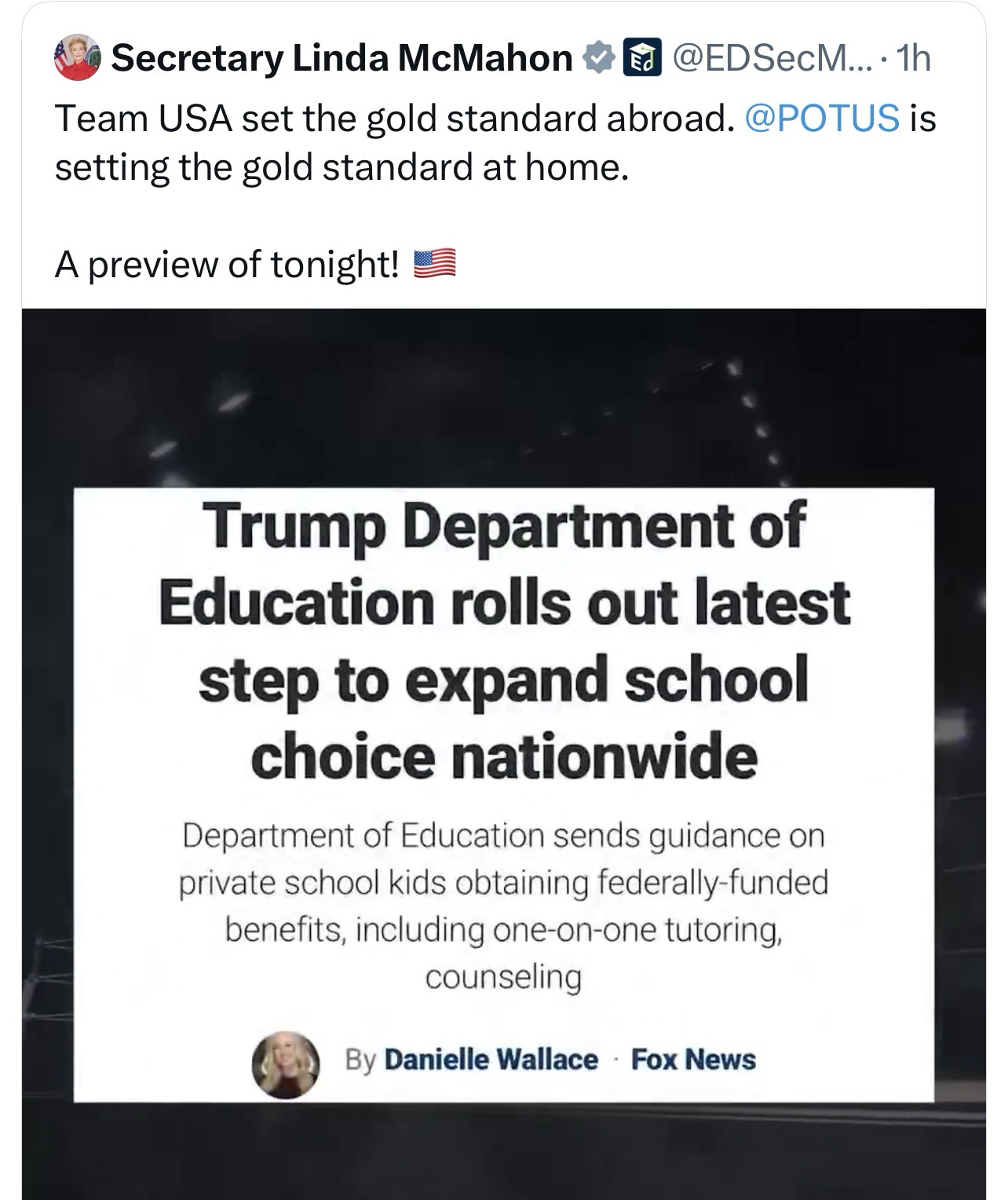This screenshot has width=1008, height=1200.
Task: Click the Danielle Wallace byline name
Action: coord(491,1060)
